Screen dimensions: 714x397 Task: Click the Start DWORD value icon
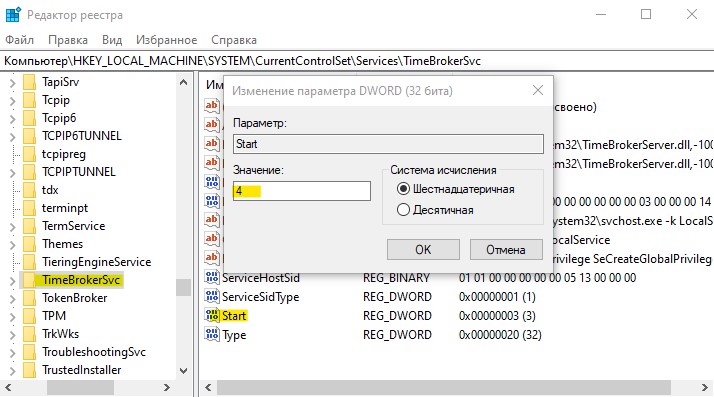point(212,315)
